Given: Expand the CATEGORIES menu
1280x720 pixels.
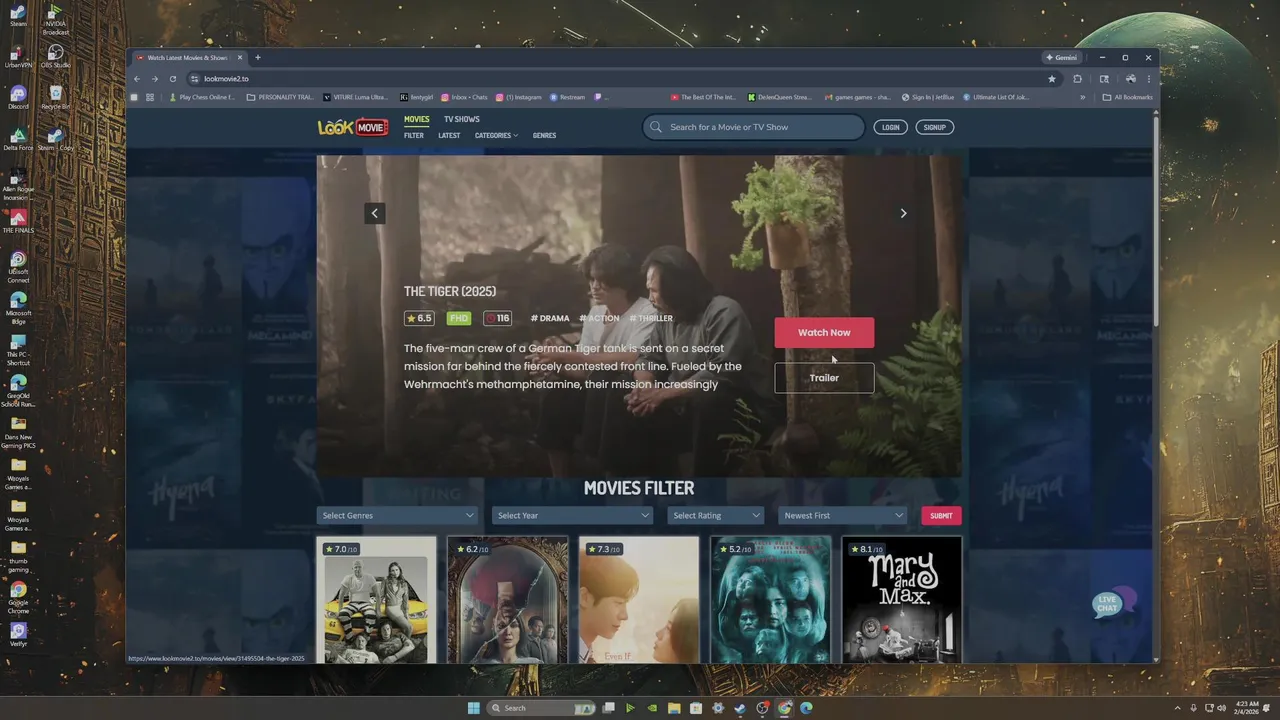Looking at the screenshot, I should coord(496,135).
